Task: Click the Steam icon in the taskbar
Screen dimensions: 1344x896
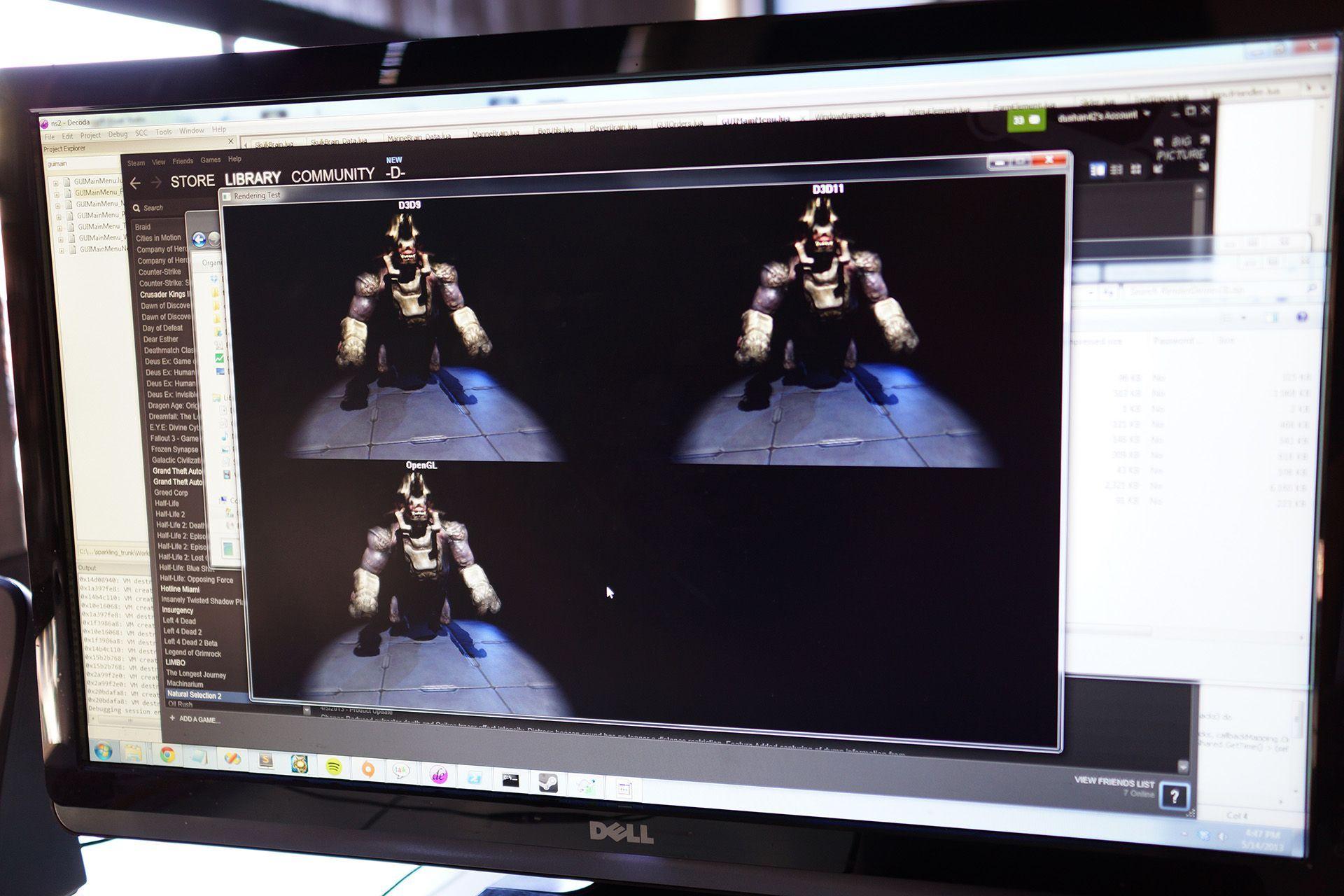Action: pyautogui.click(x=547, y=783)
